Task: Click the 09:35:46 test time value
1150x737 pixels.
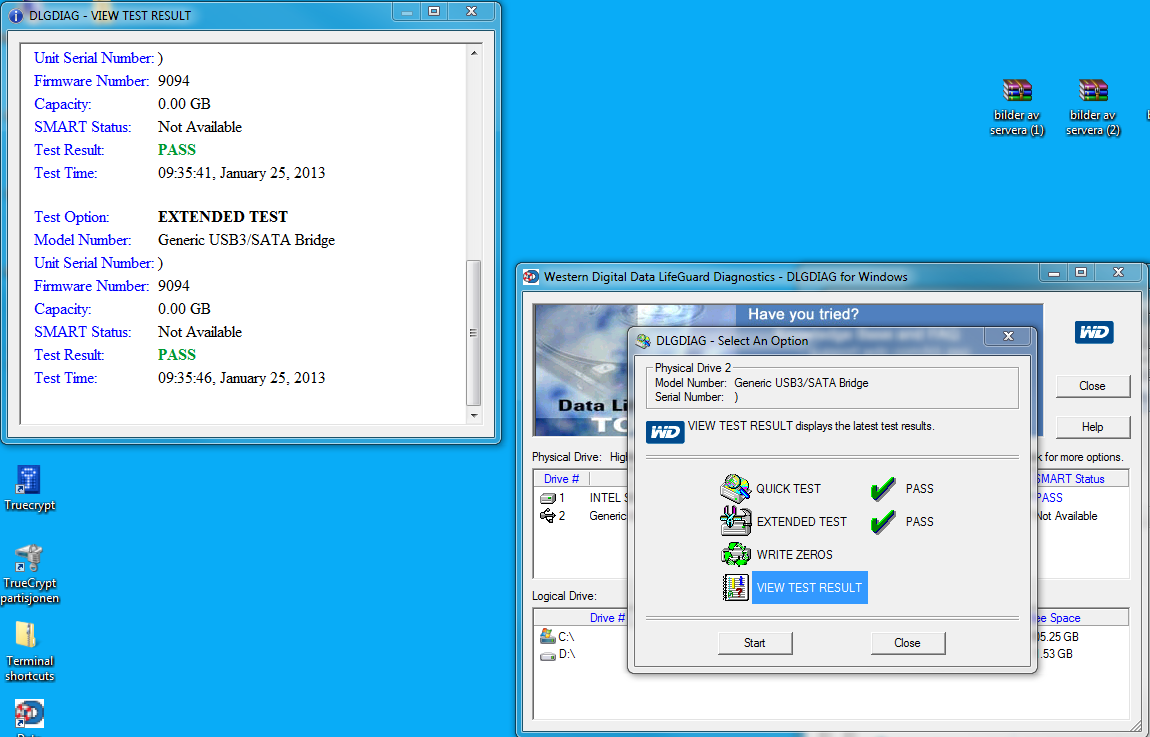Action: [x=241, y=378]
